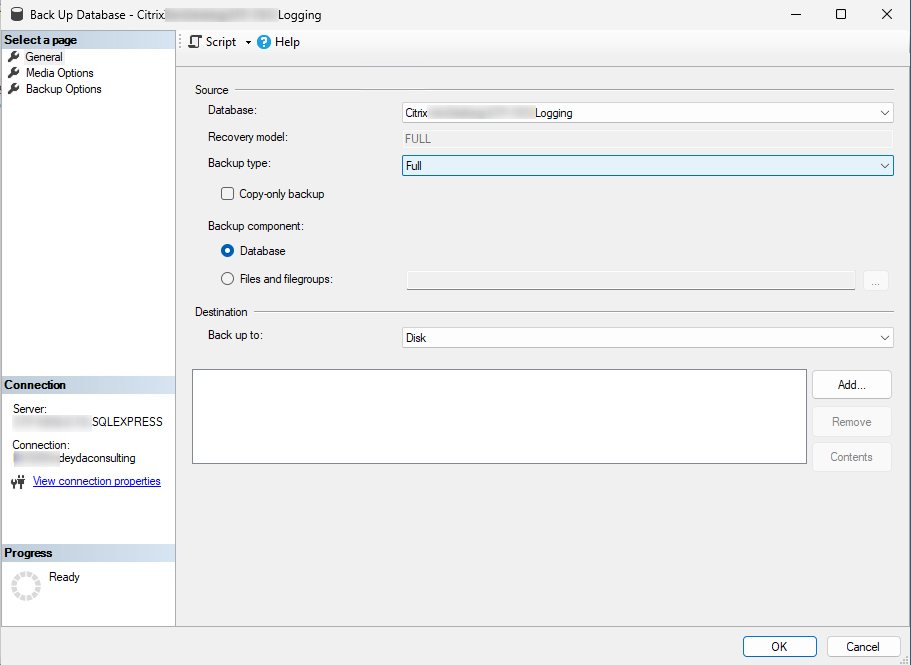
Task: Expand the Back up to dropdown
Action: 884,338
